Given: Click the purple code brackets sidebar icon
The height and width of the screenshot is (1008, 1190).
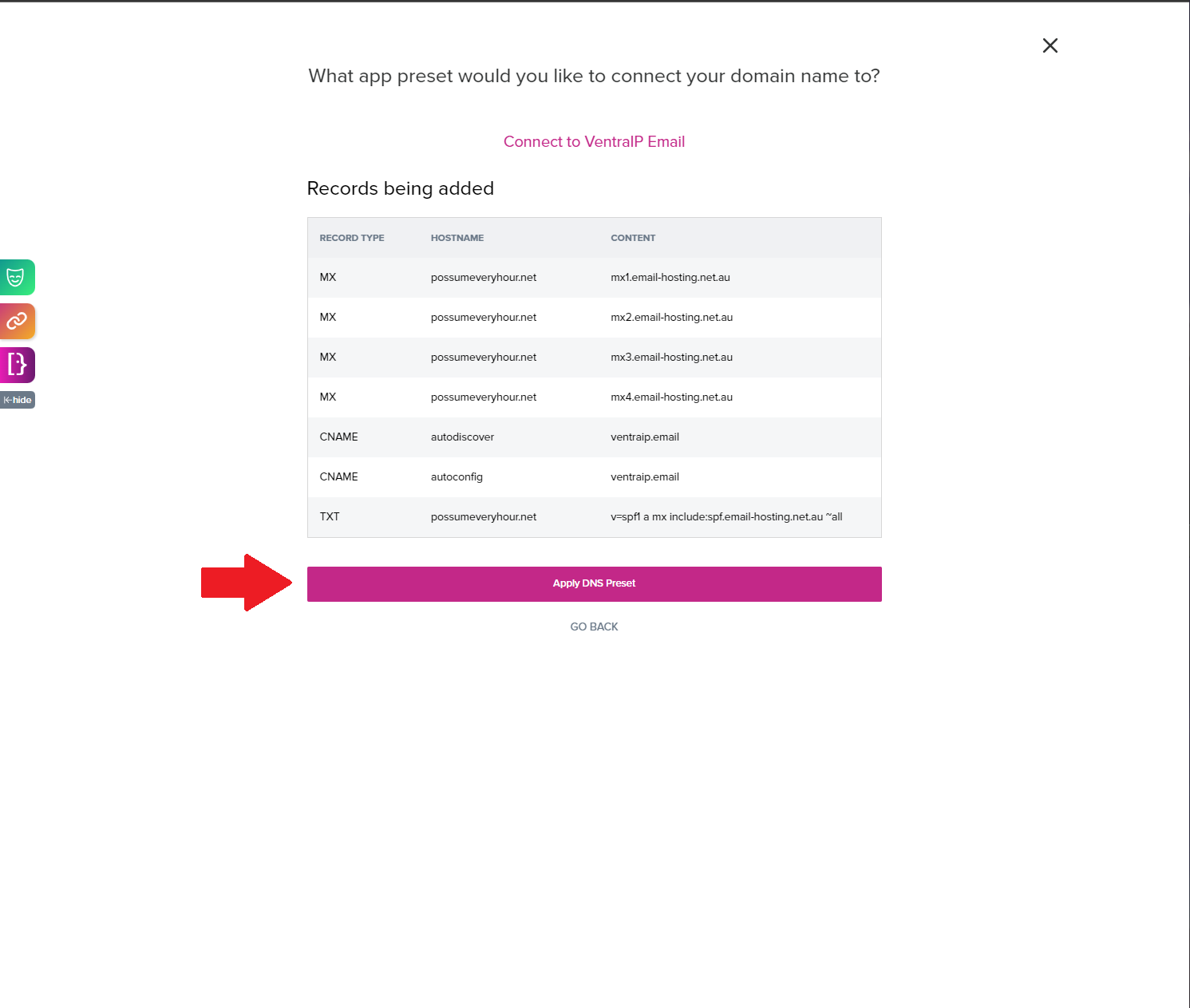Looking at the screenshot, I should point(17,365).
